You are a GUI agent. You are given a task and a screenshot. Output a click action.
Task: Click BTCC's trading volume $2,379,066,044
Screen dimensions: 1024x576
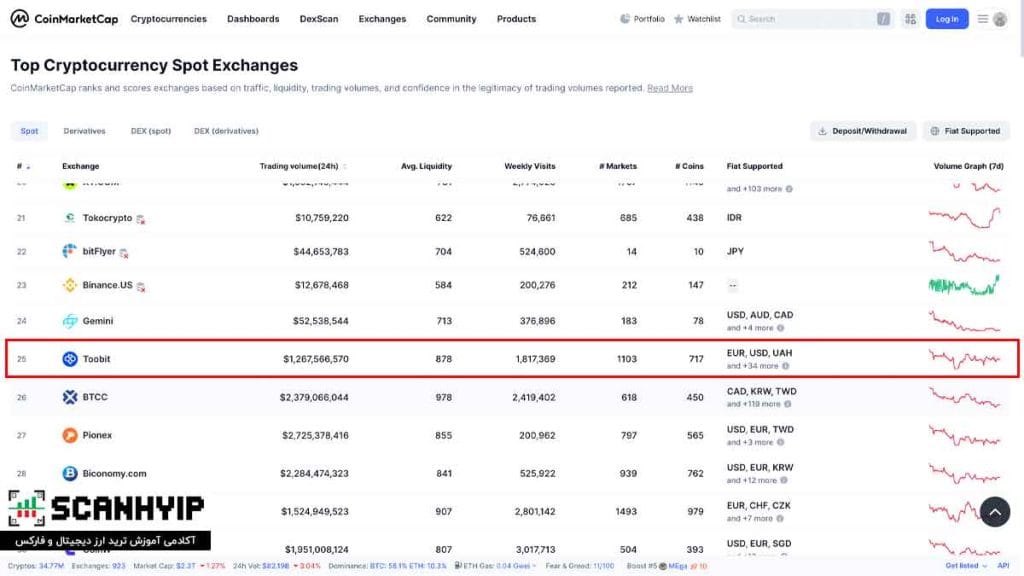[314, 397]
